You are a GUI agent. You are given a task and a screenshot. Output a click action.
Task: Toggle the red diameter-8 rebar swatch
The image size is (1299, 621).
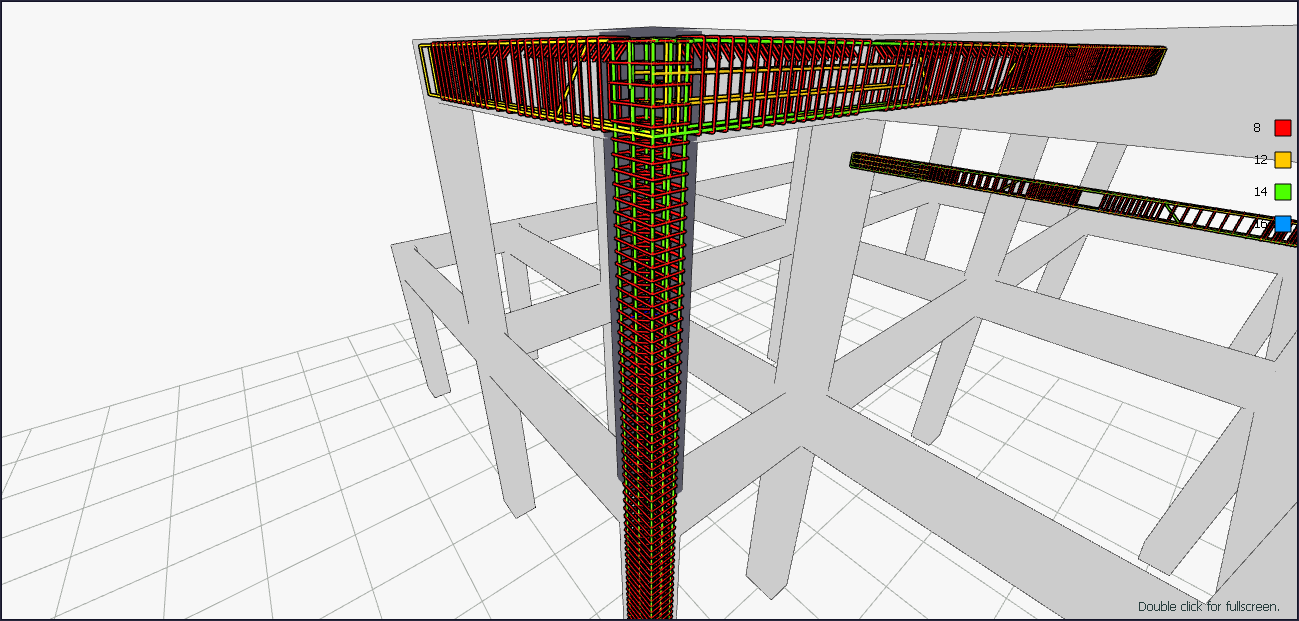point(1282,128)
